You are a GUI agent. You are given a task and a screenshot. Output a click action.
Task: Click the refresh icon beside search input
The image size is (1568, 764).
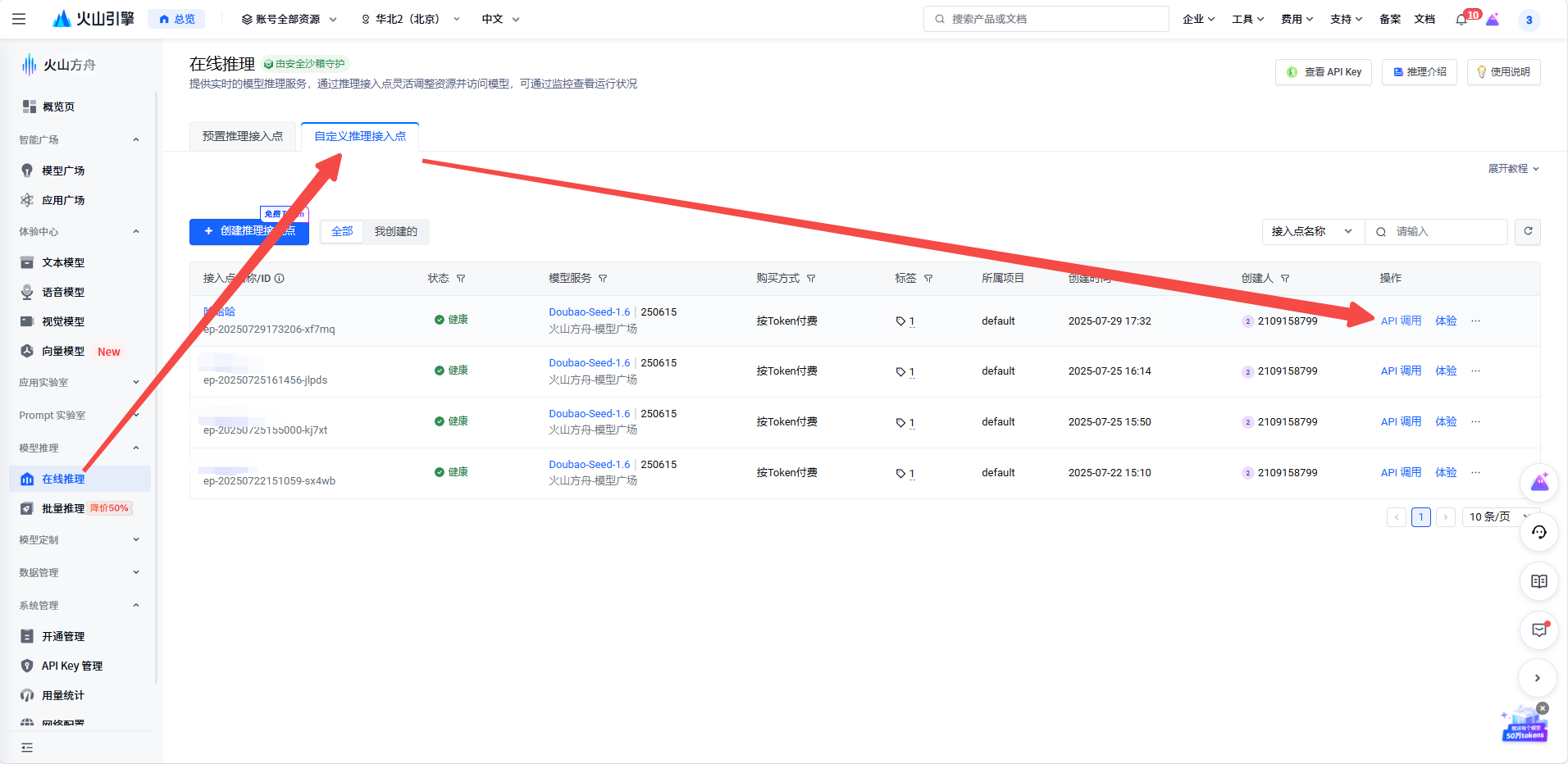pos(1528,232)
